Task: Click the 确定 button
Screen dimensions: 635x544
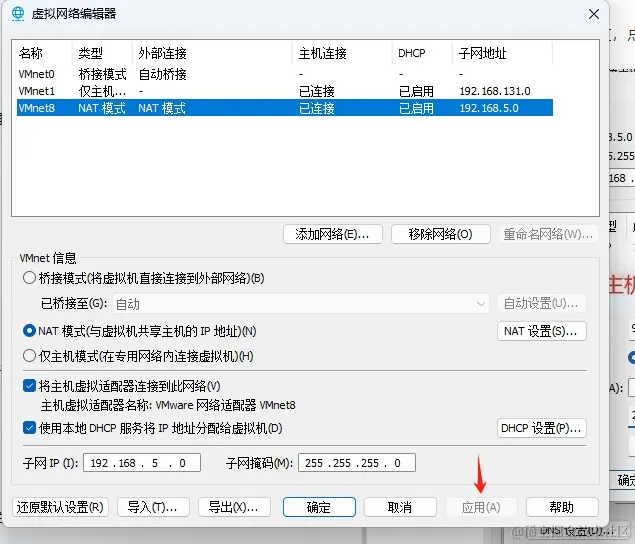Action: coord(319,507)
